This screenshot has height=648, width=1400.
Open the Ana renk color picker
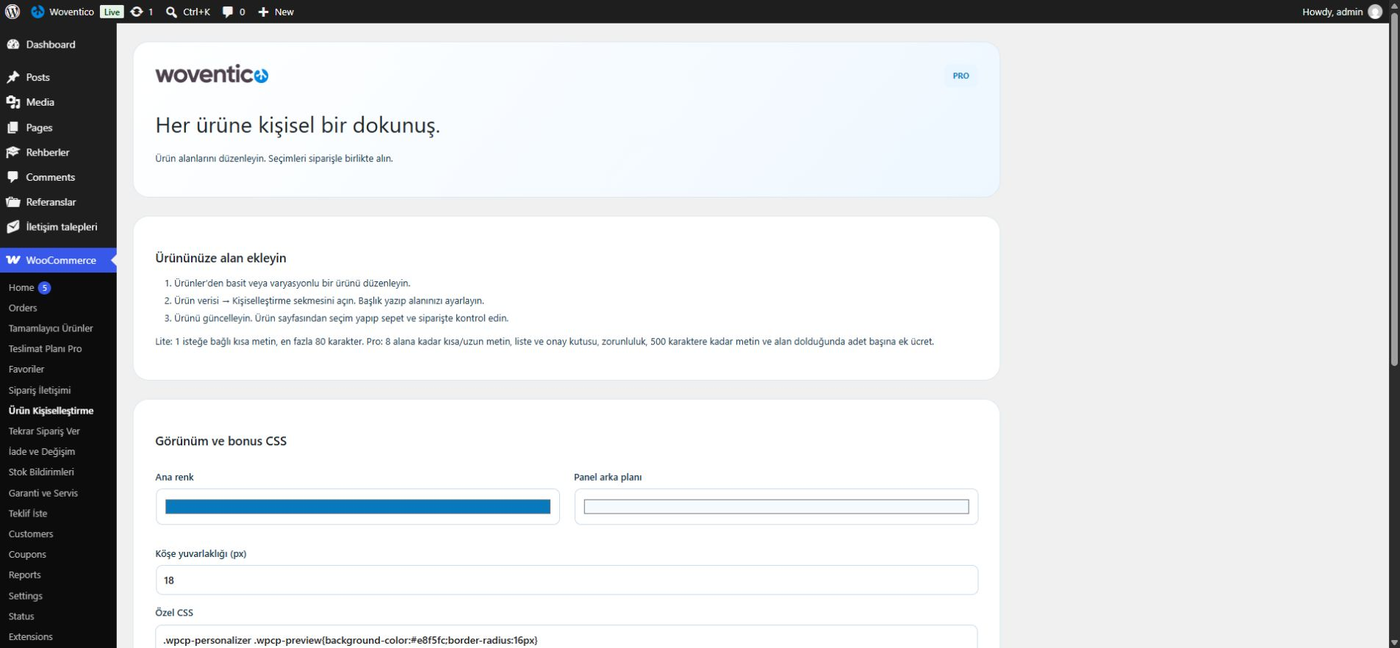tap(358, 507)
